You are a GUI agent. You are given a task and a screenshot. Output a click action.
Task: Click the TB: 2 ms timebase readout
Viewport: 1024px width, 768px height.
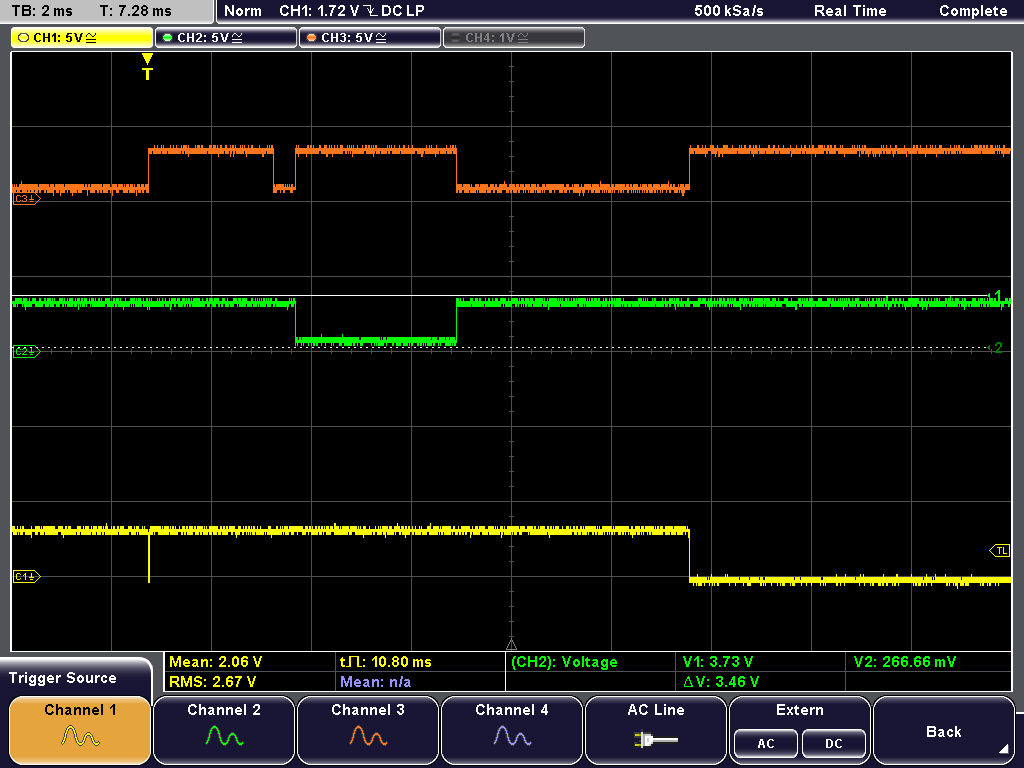point(42,10)
